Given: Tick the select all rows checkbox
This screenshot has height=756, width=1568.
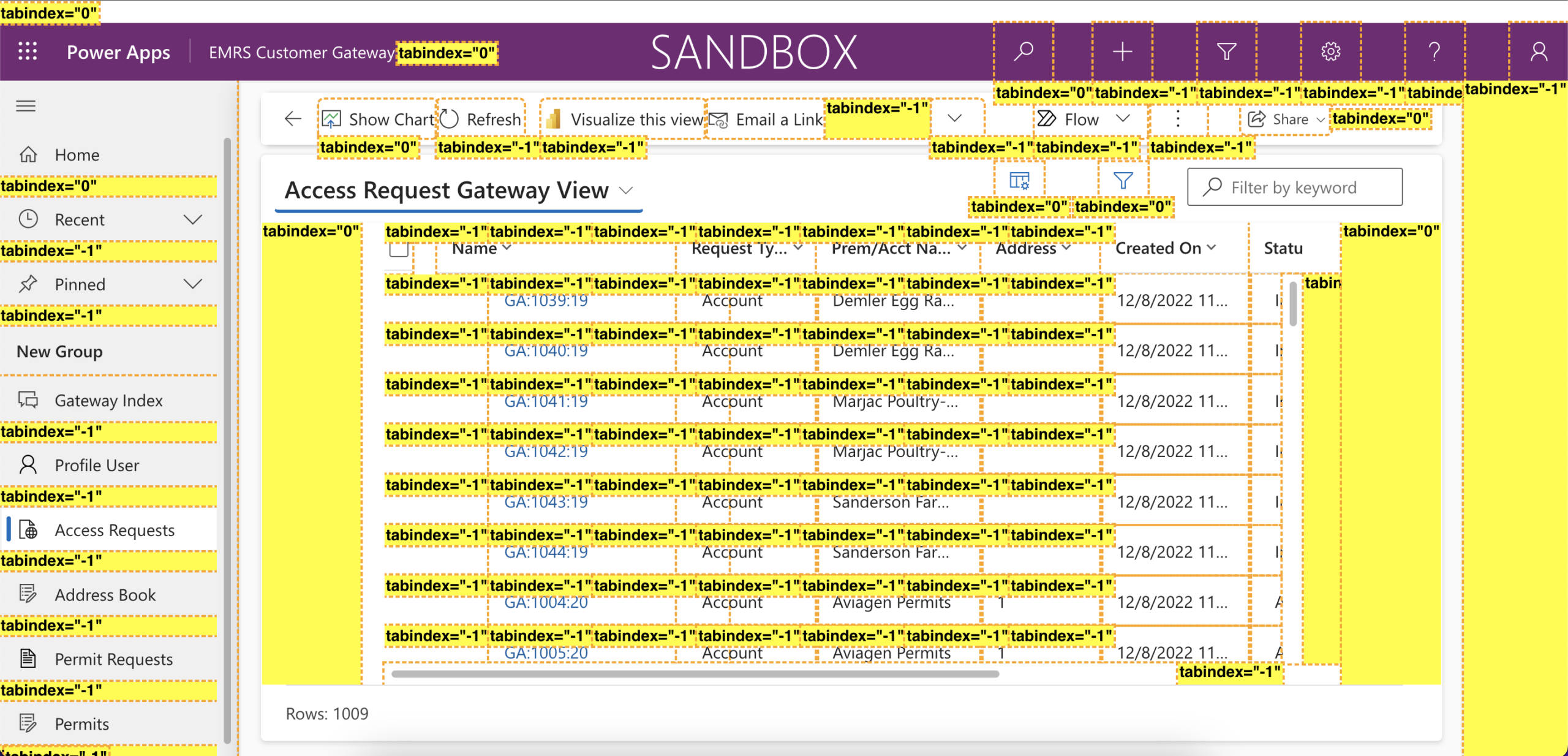Looking at the screenshot, I should [399, 249].
